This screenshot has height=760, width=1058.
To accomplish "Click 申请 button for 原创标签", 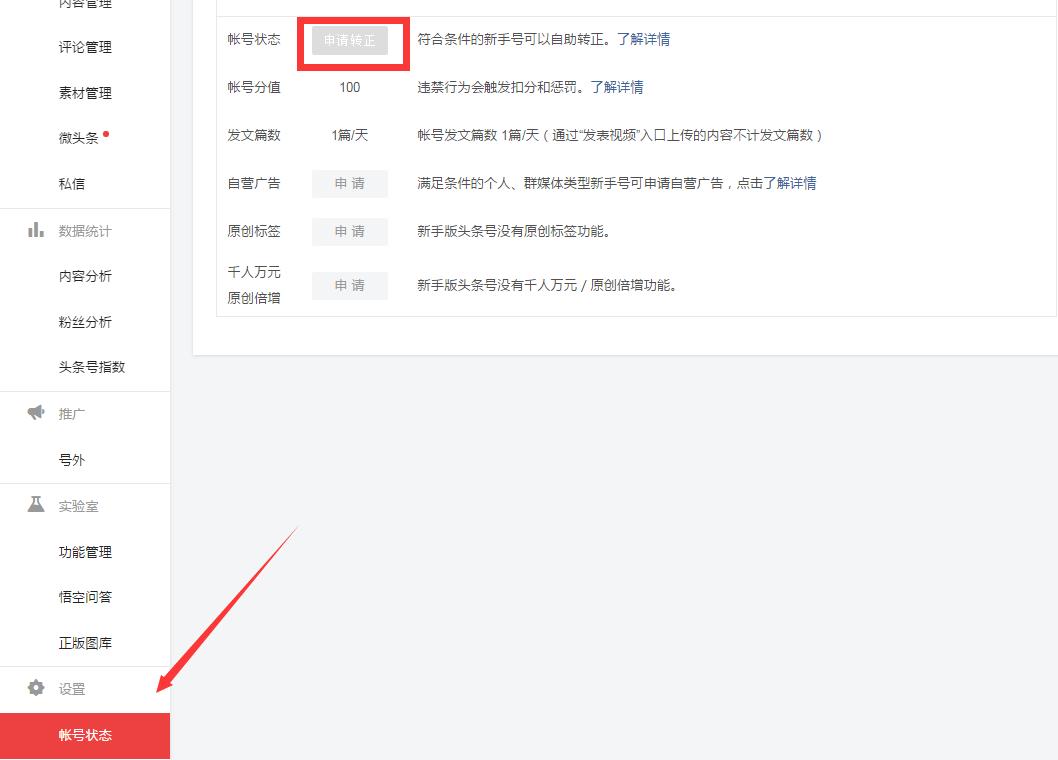I will click(349, 231).
